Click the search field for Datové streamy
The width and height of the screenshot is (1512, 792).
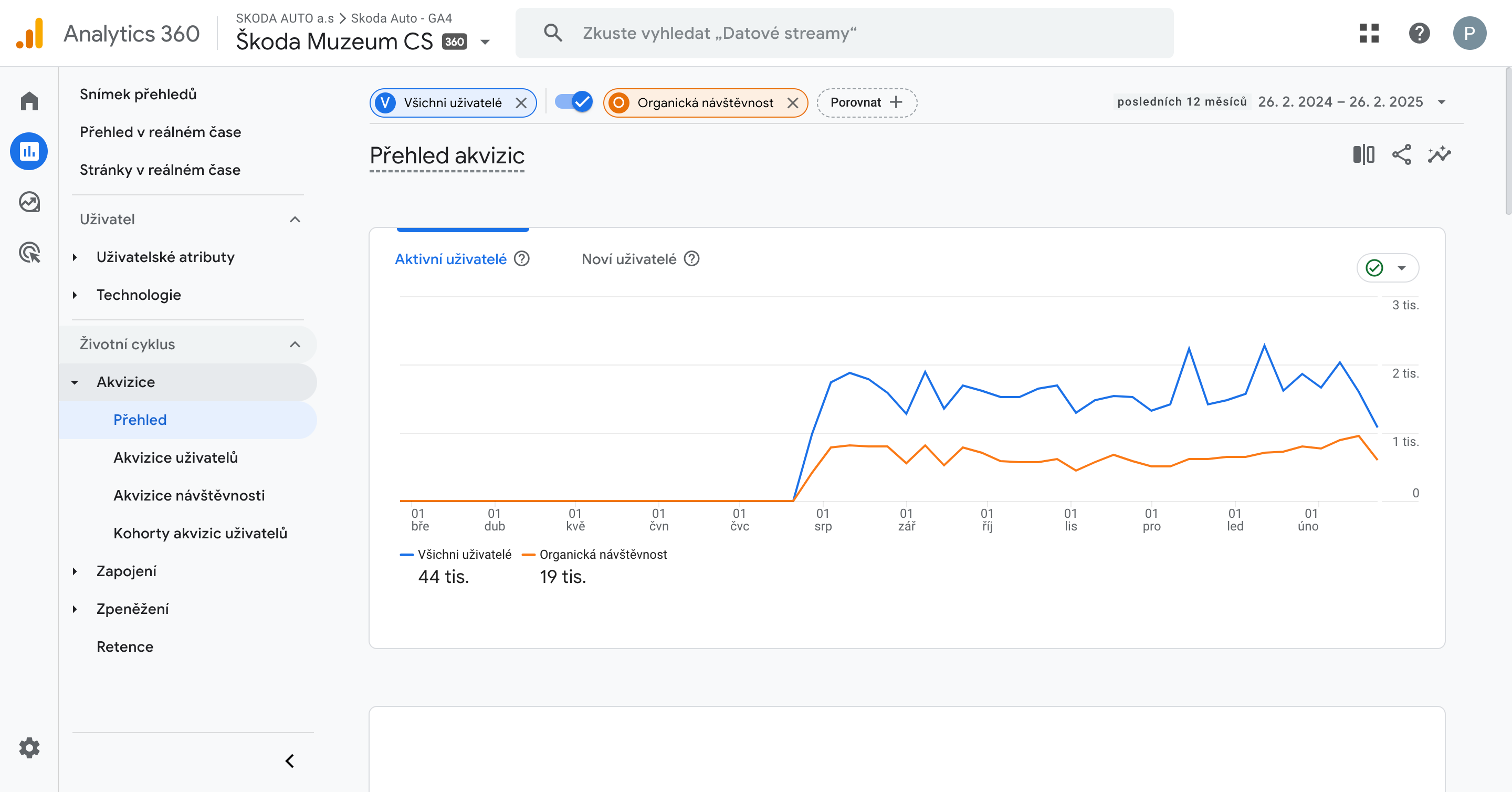pos(844,34)
